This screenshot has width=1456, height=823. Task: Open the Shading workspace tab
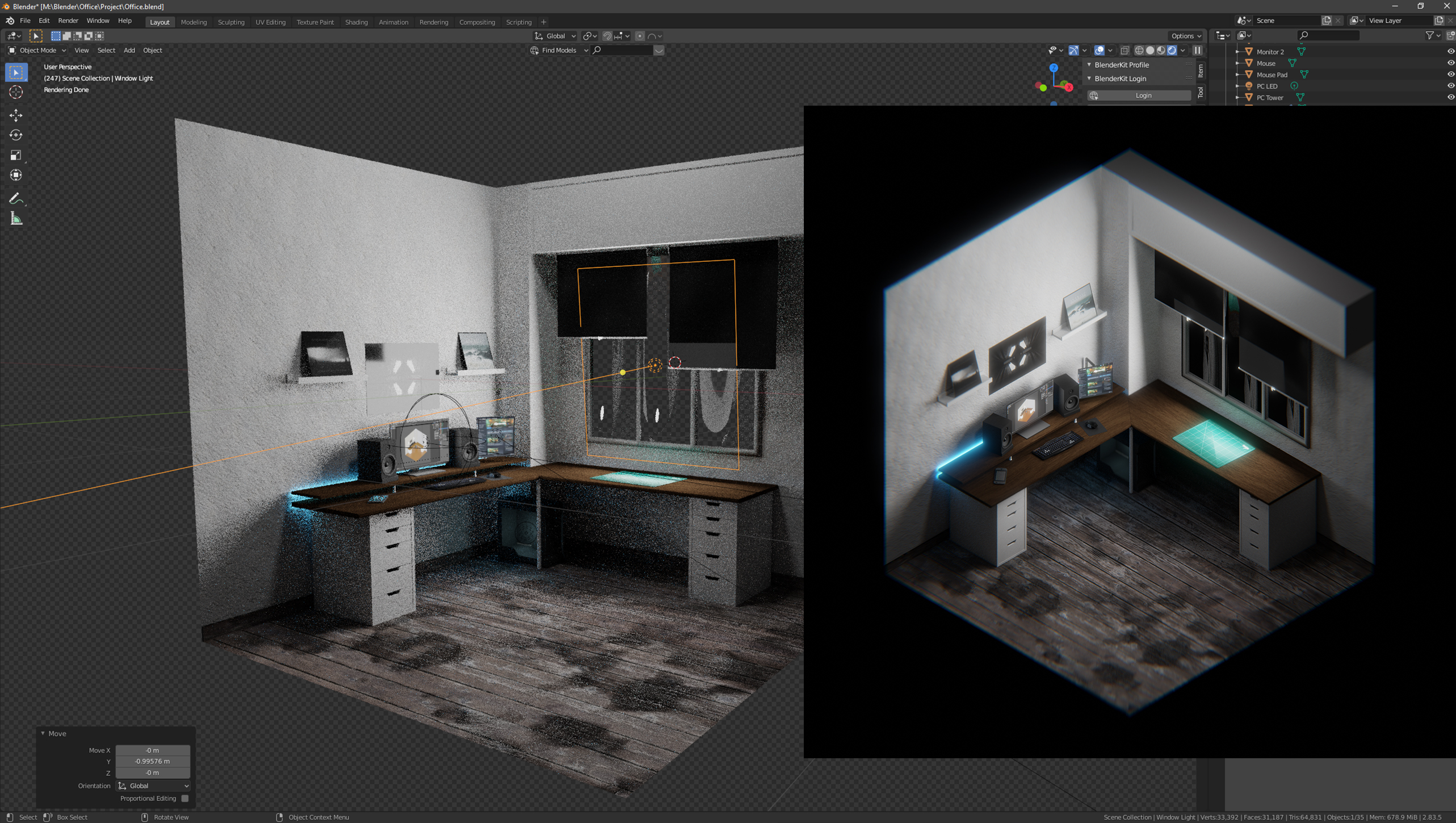coord(356,22)
